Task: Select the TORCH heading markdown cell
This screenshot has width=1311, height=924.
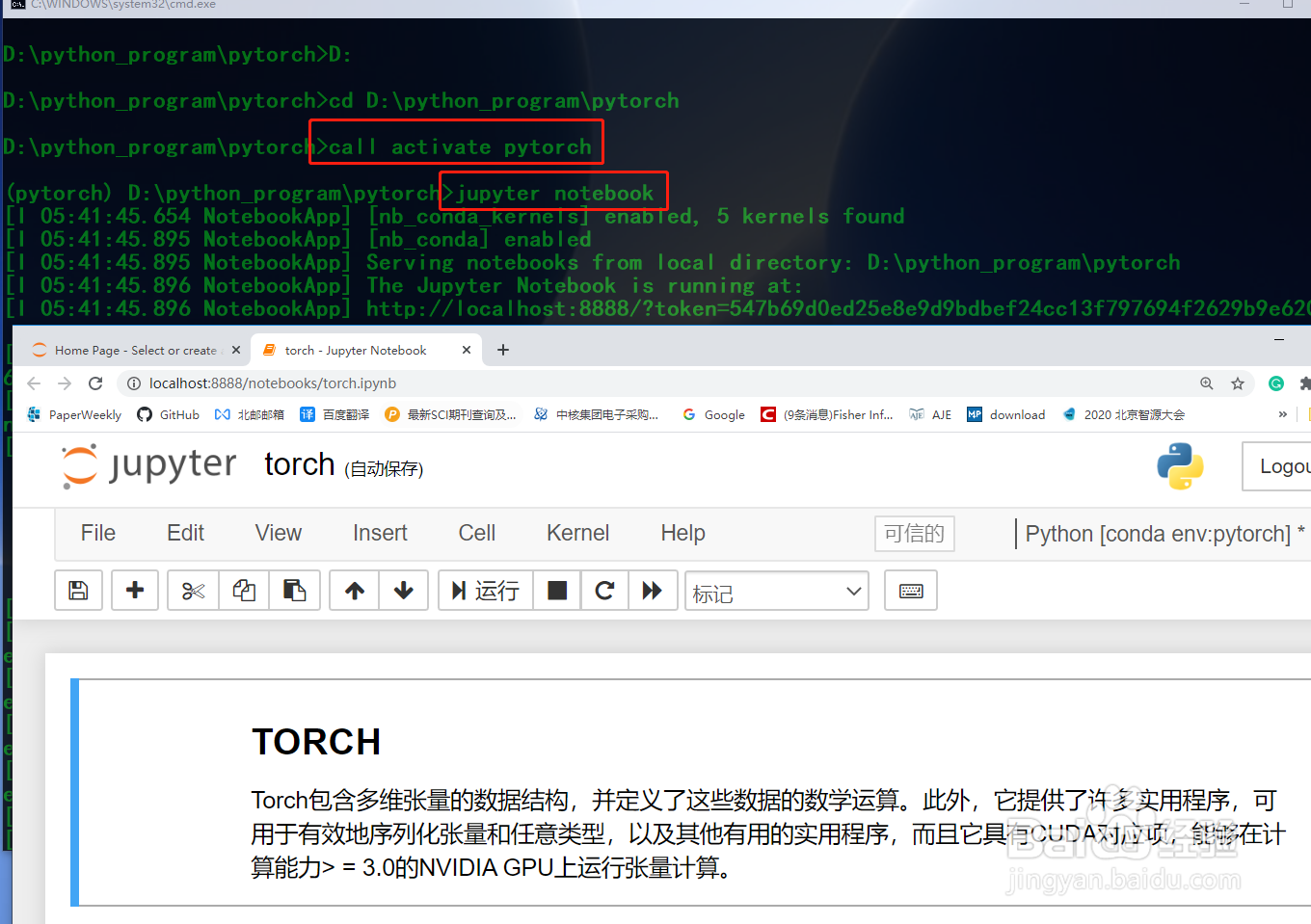Action: (316, 742)
